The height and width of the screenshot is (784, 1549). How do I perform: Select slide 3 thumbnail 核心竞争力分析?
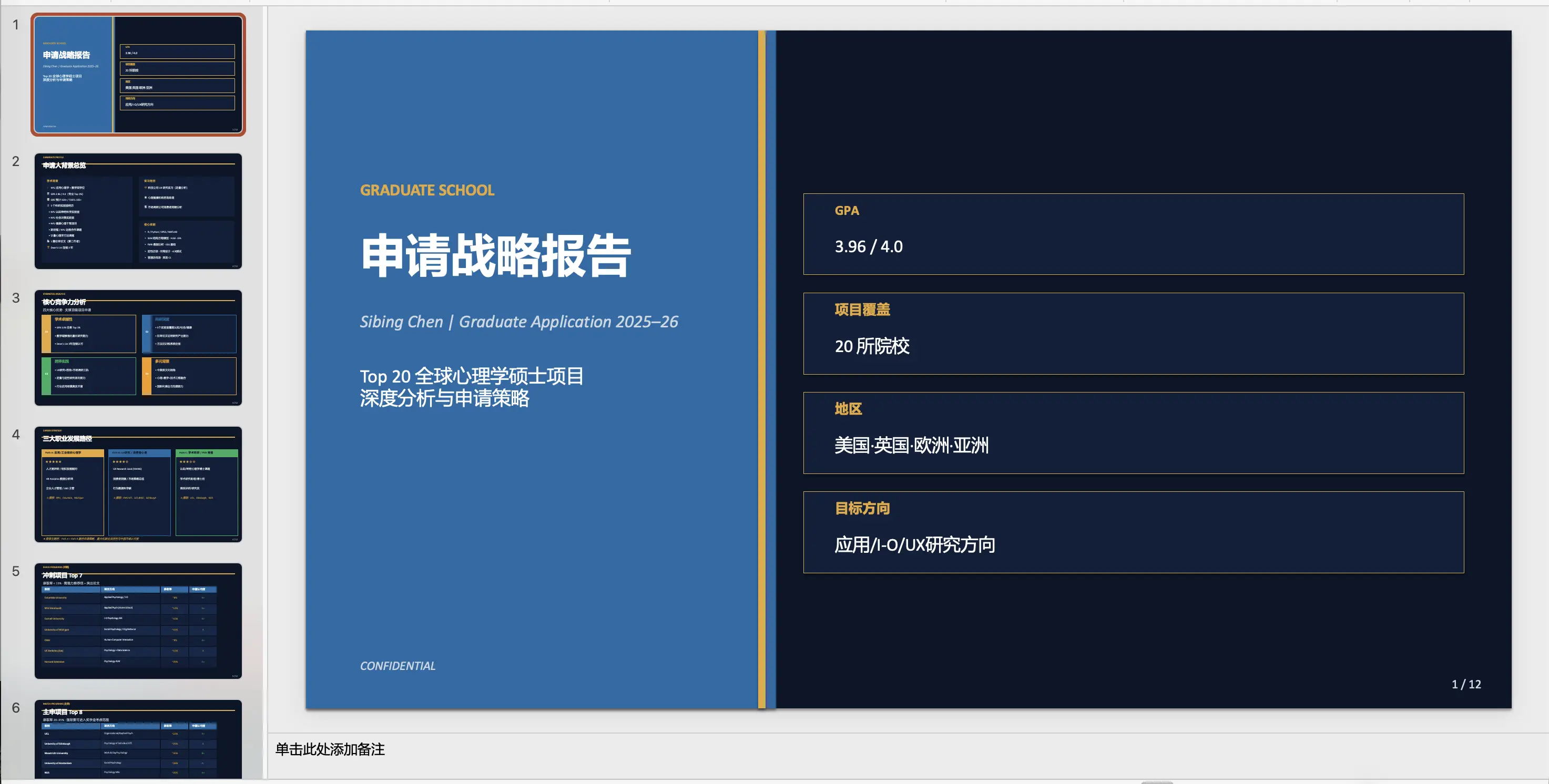point(138,347)
